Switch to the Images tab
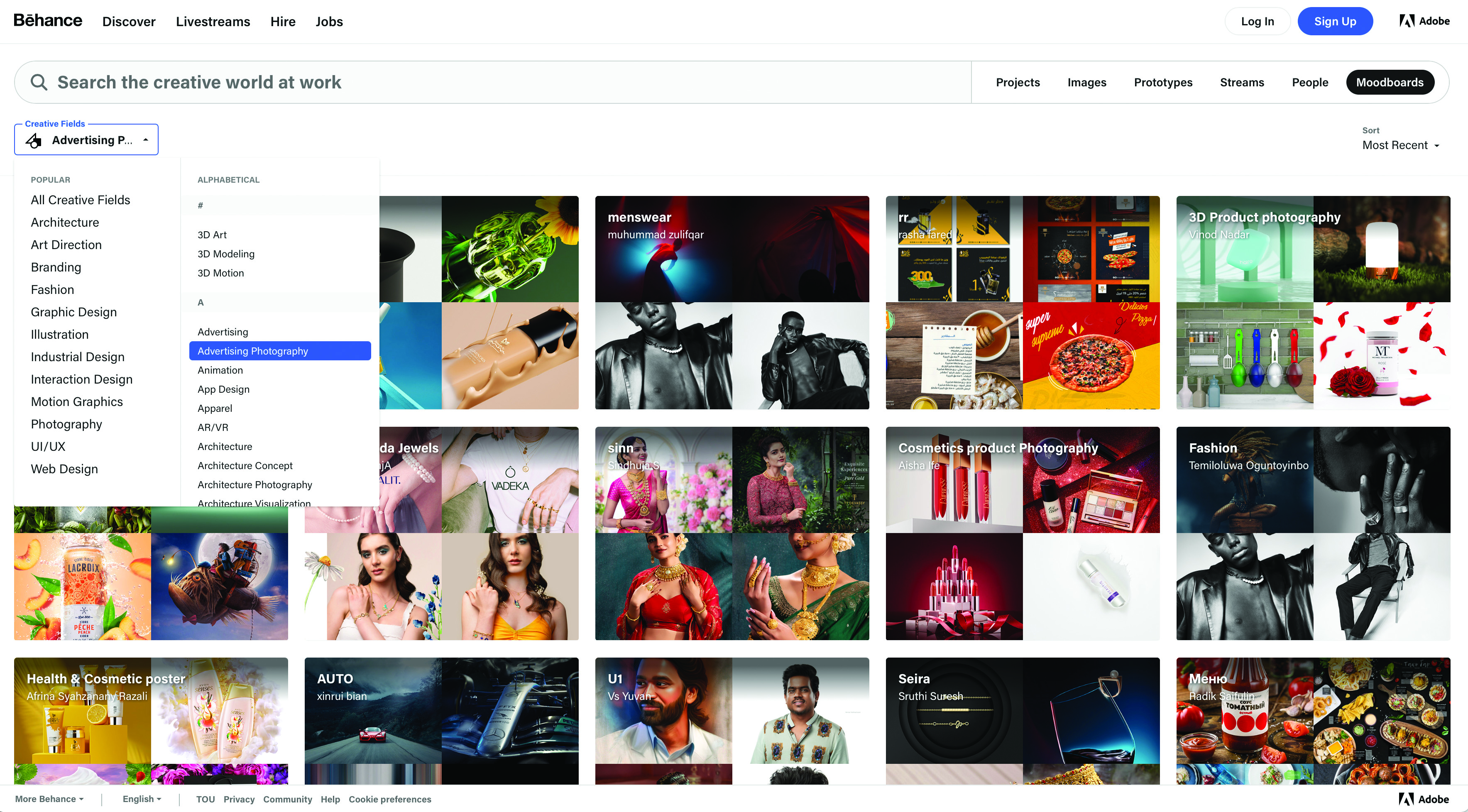1468x812 pixels. pos(1086,83)
